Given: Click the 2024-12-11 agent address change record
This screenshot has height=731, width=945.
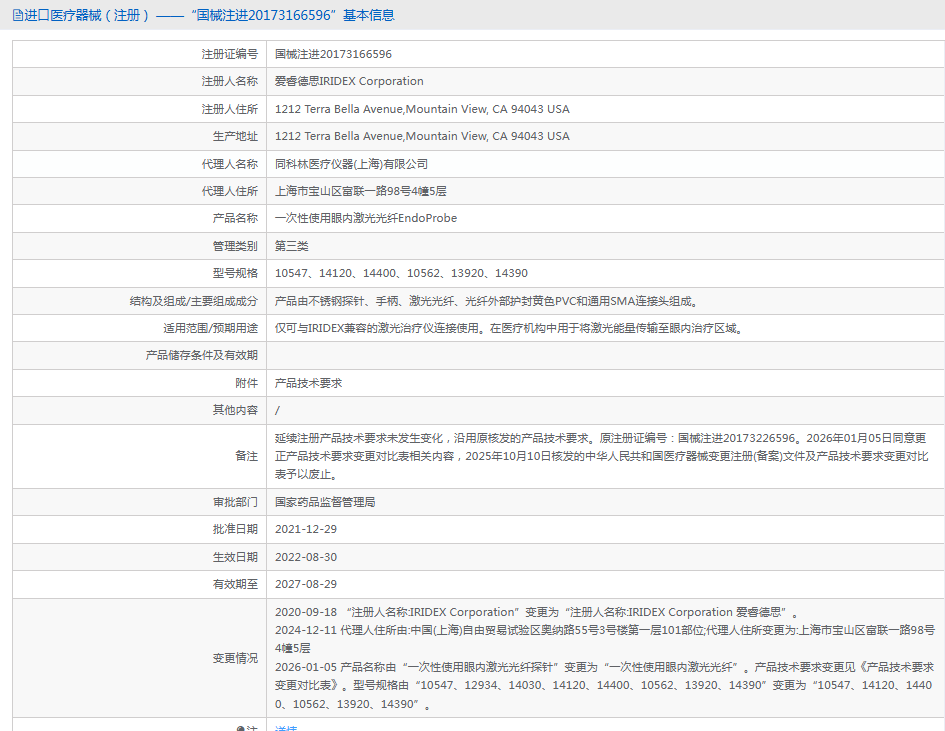Looking at the screenshot, I should pyautogui.click(x=604, y=639).
